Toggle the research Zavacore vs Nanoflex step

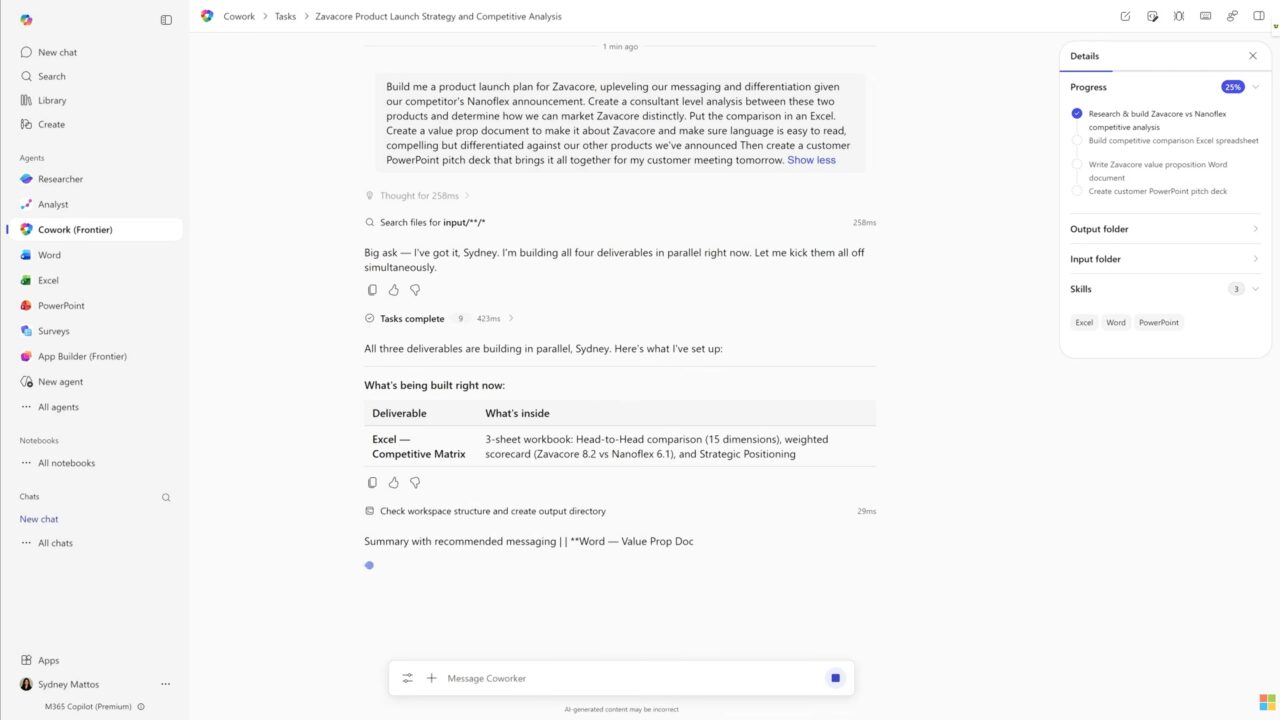point(1077,114)
